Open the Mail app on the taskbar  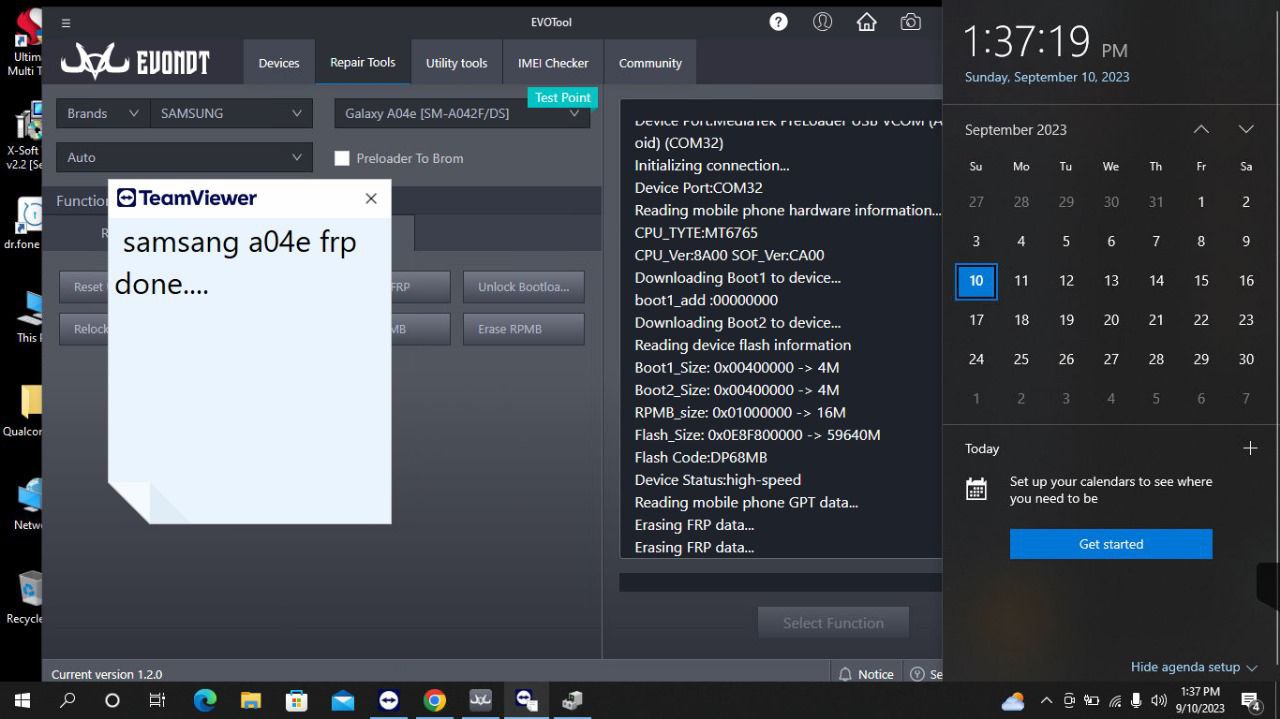tap(343, 700)
